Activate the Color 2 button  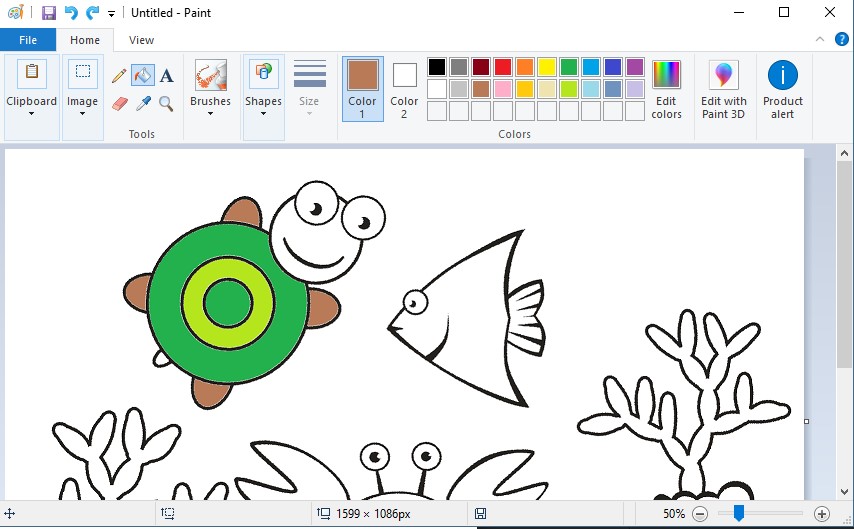coord(404,88)
